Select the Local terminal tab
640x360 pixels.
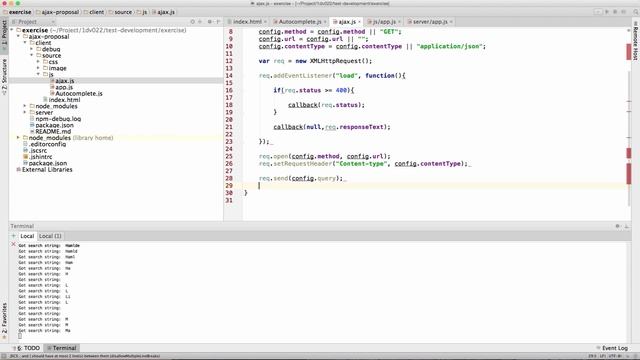(27, 236)
